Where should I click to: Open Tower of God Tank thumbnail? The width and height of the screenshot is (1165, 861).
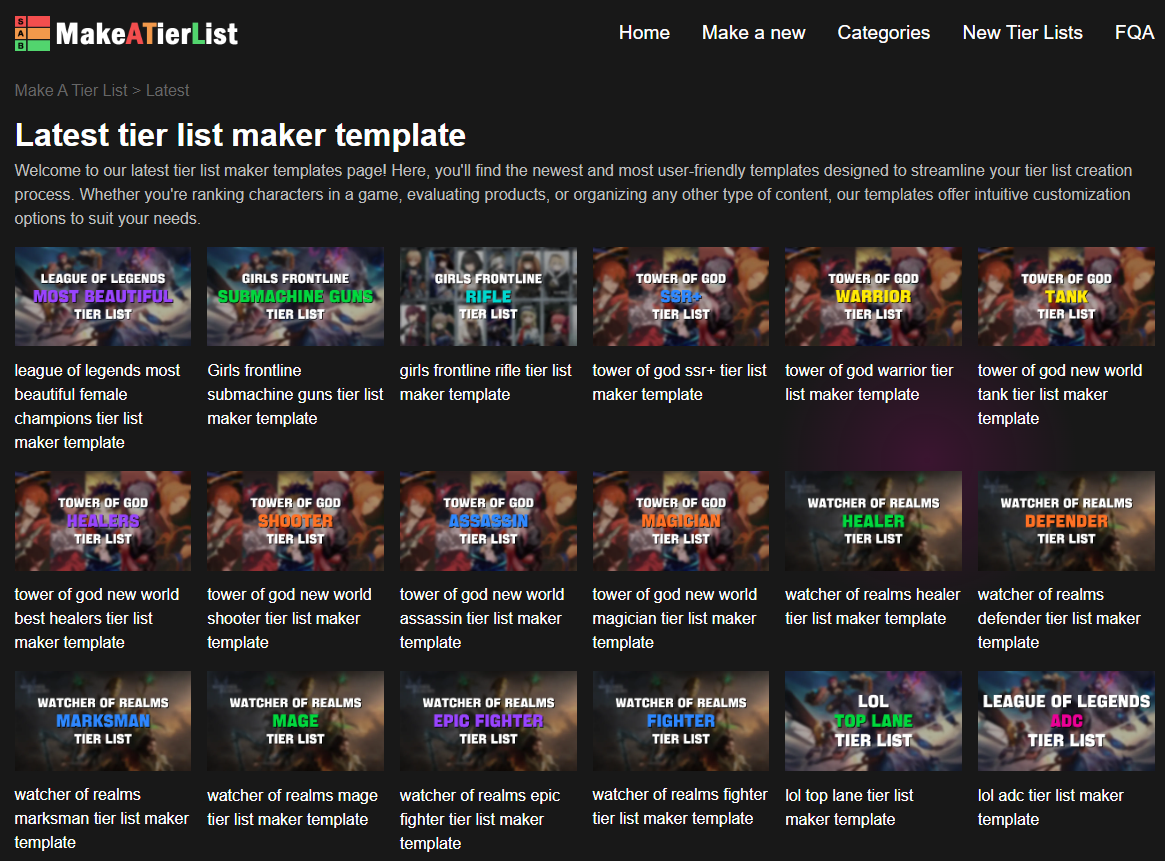[1066, 296]
